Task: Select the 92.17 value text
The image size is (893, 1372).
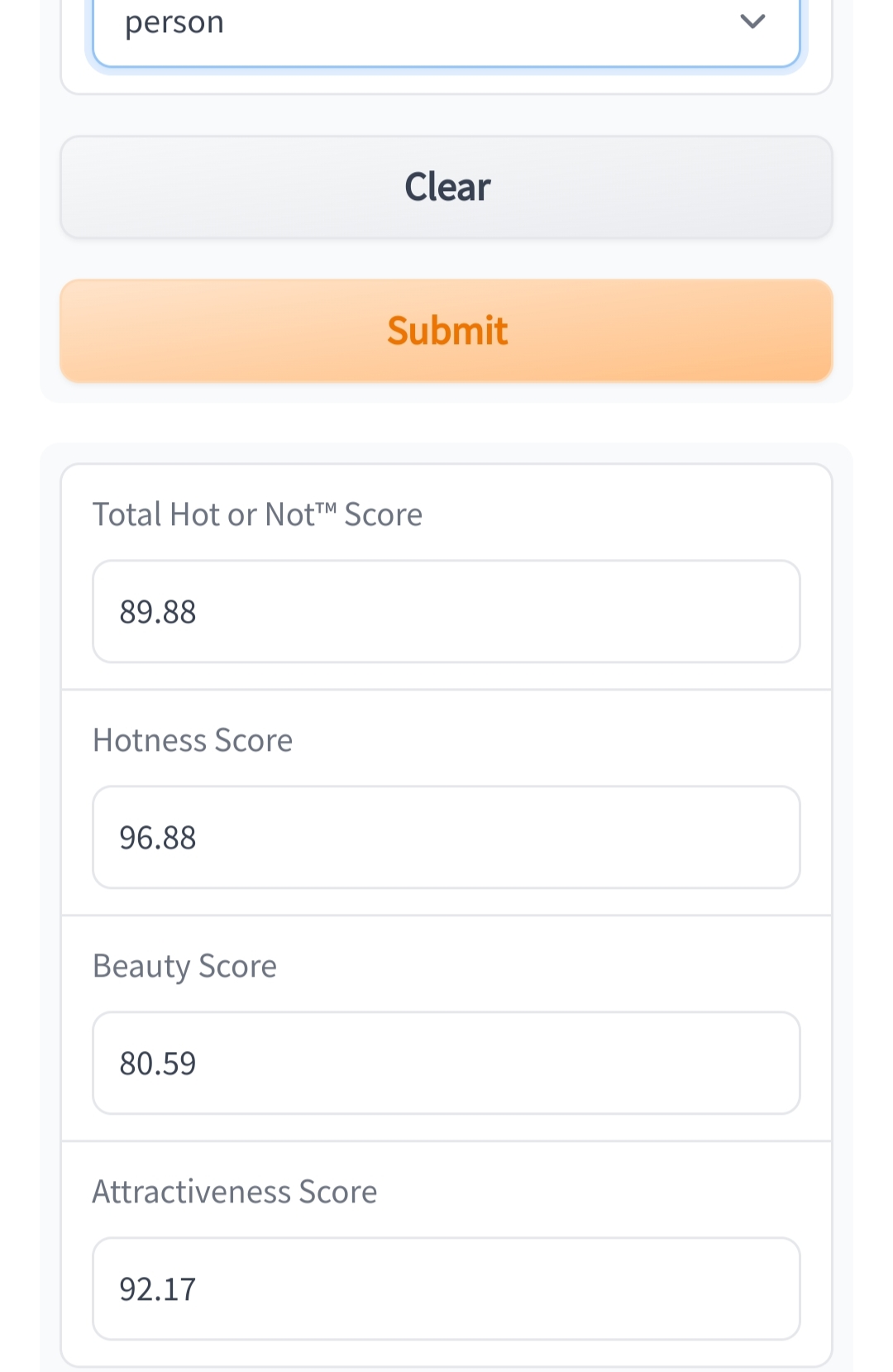Action: point(158,1289)
